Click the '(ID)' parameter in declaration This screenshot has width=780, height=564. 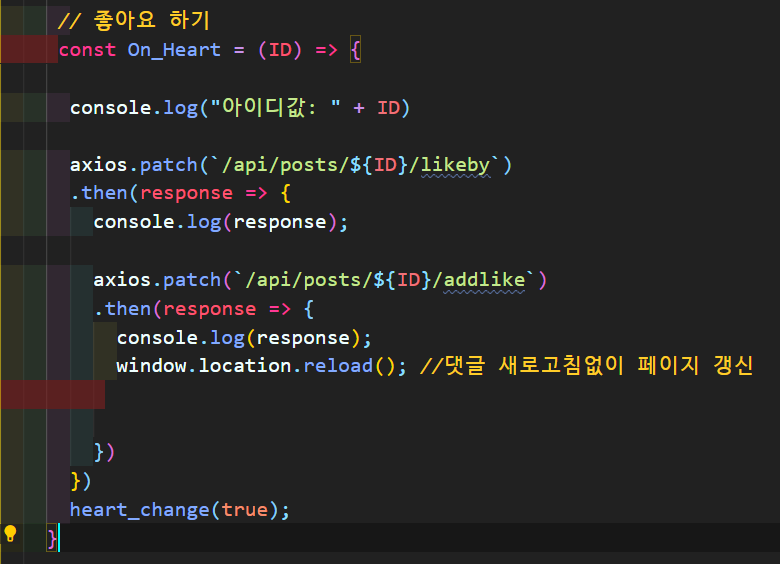280,50
